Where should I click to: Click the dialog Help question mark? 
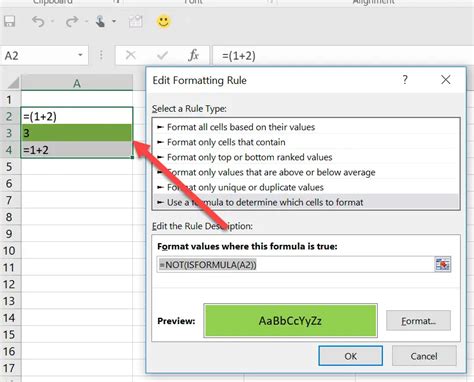tap(405, 80)
